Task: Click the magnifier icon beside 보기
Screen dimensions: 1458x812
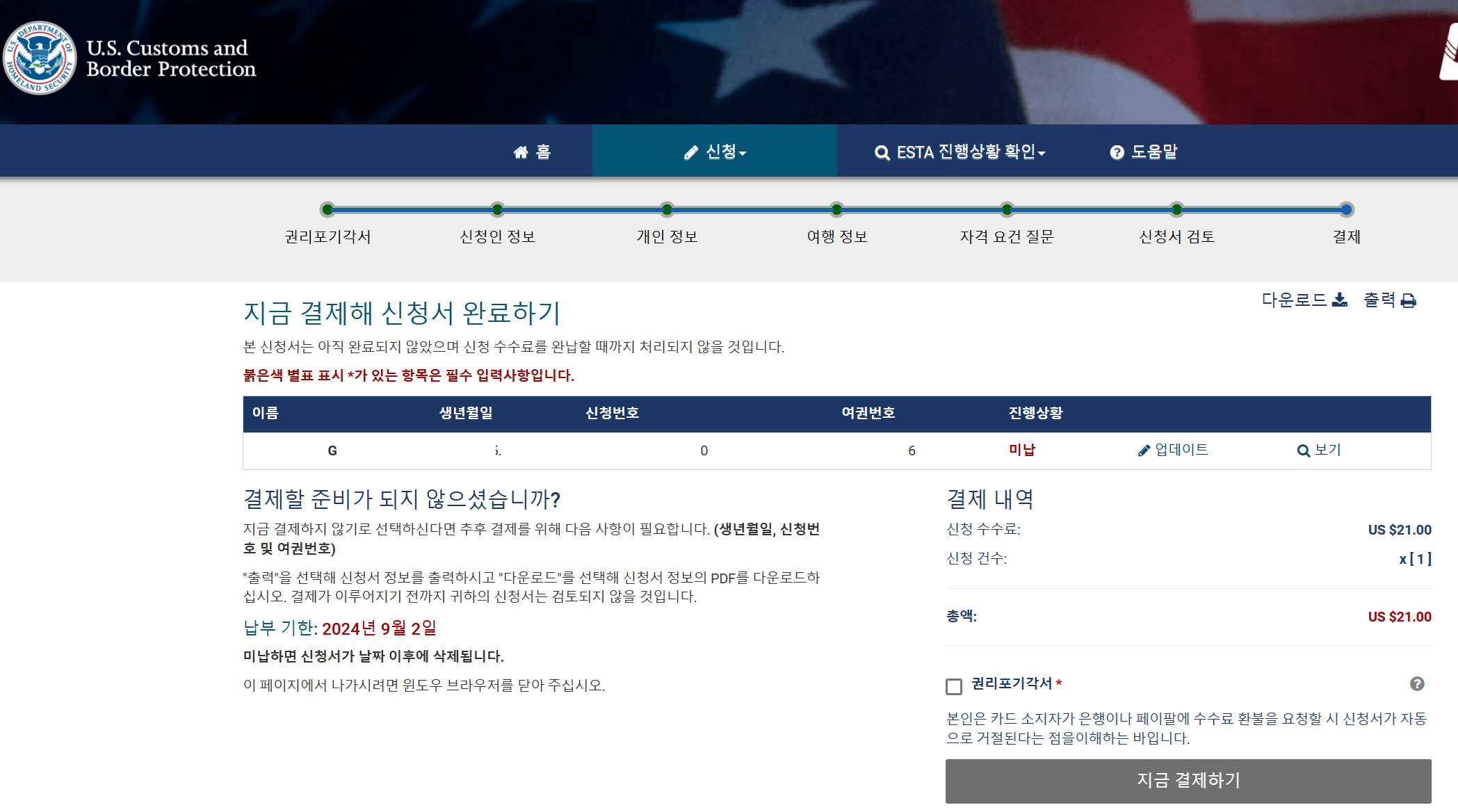Action: pyautogui.click(x=1303, y=450)
